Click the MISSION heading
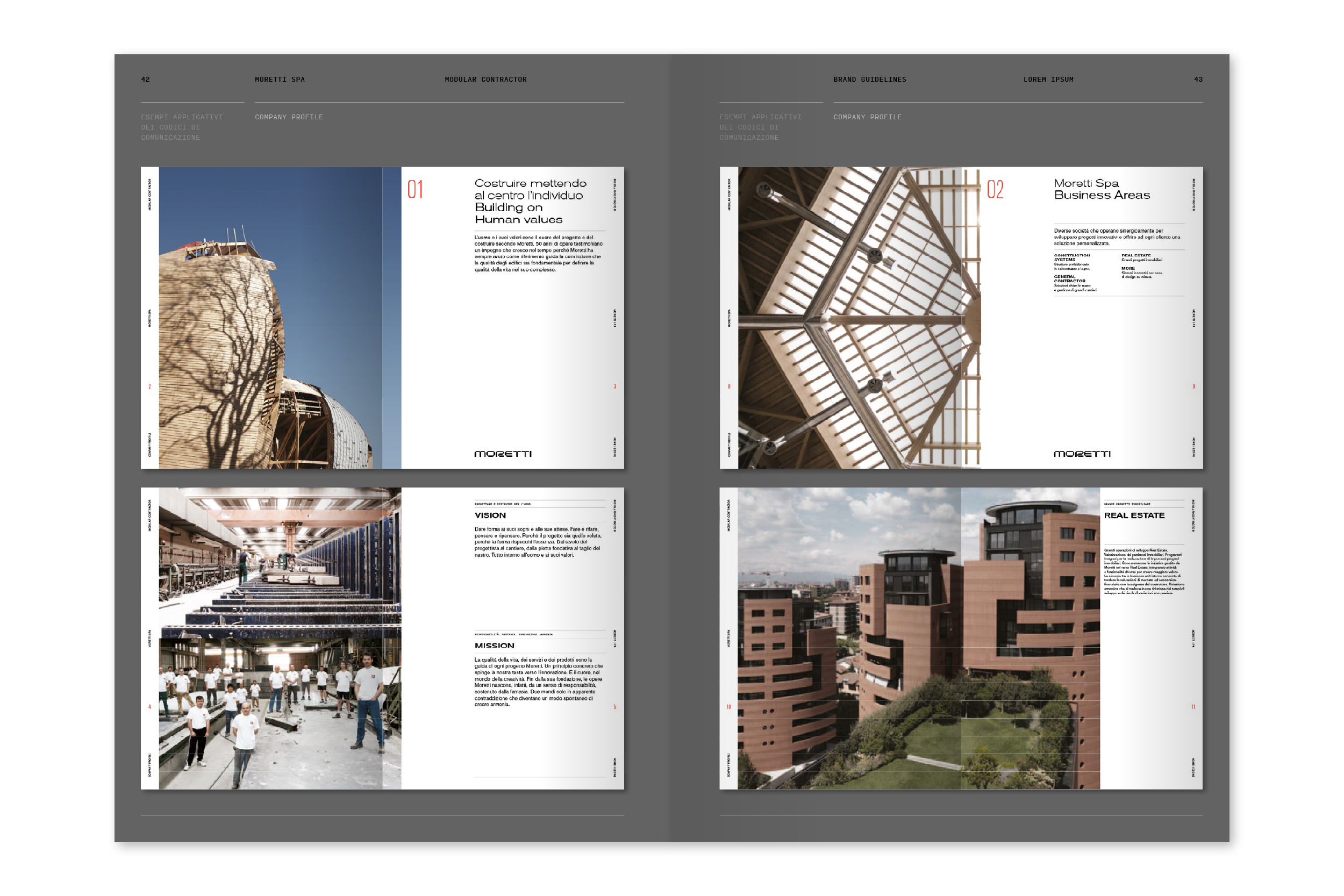The height and width of the screenshot is (896, 1344). [x=494, y=646]
